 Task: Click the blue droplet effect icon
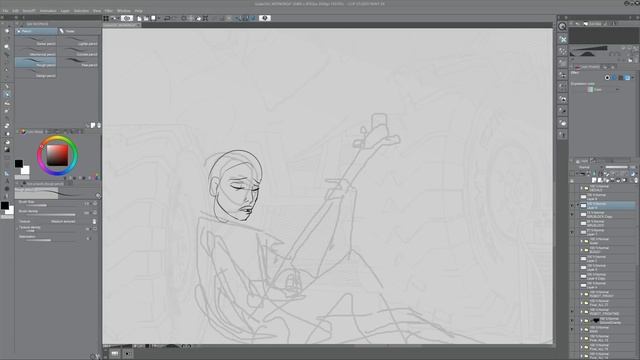click(x=614, y=78)
